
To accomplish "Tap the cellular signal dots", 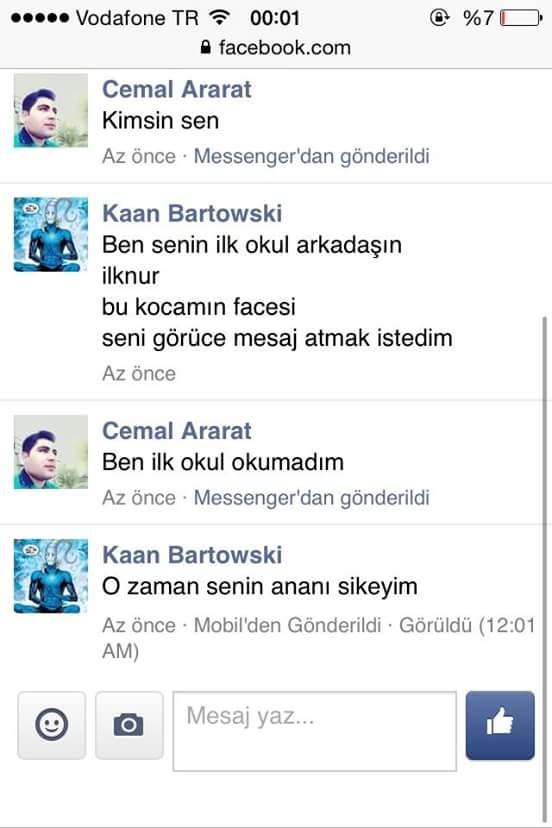I will point(40,18).
